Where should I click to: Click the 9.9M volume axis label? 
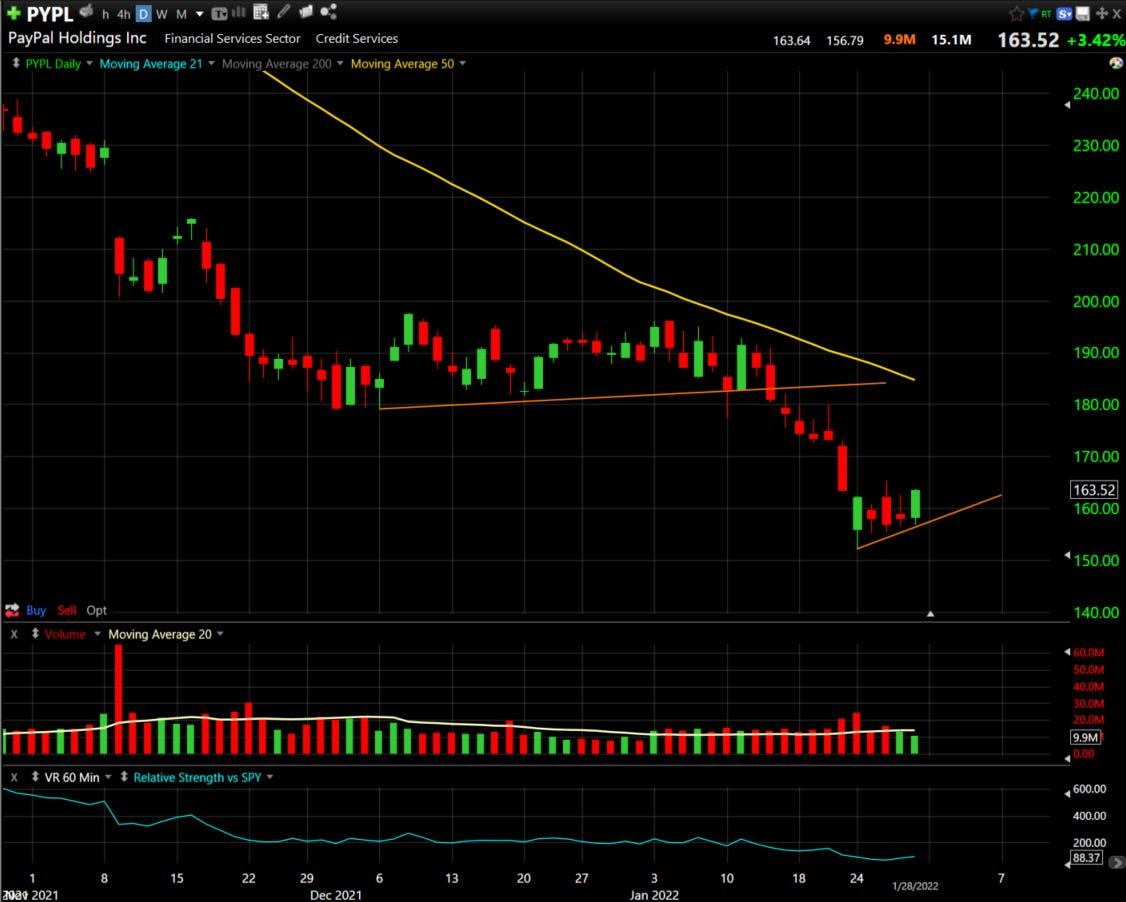tap(1084, 738)
